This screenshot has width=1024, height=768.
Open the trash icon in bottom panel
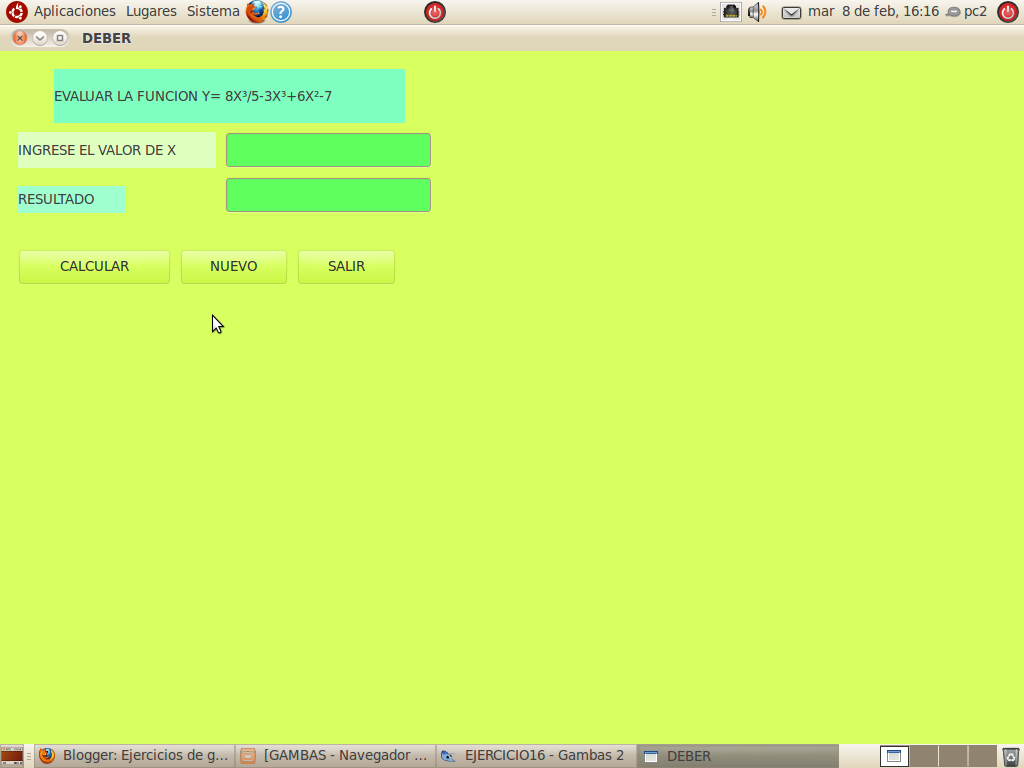1010,756
